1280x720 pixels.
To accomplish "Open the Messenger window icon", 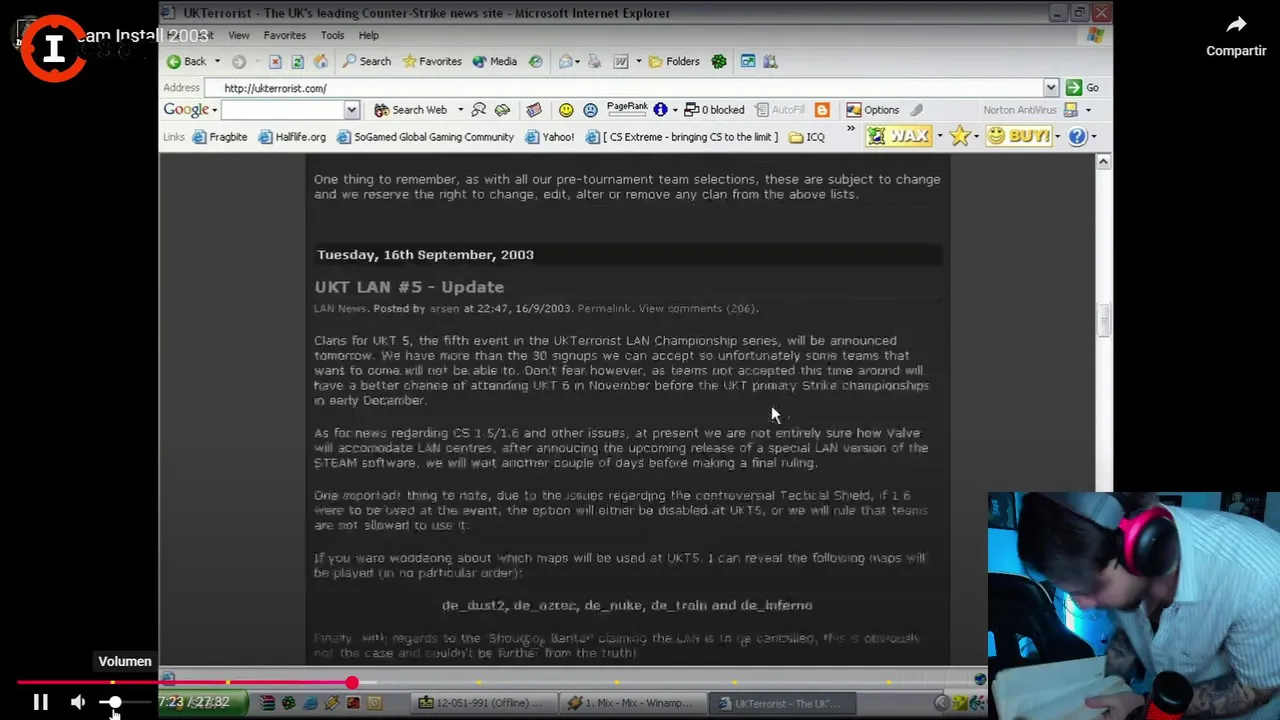I will pyautogui.click(x=747, y=62).
